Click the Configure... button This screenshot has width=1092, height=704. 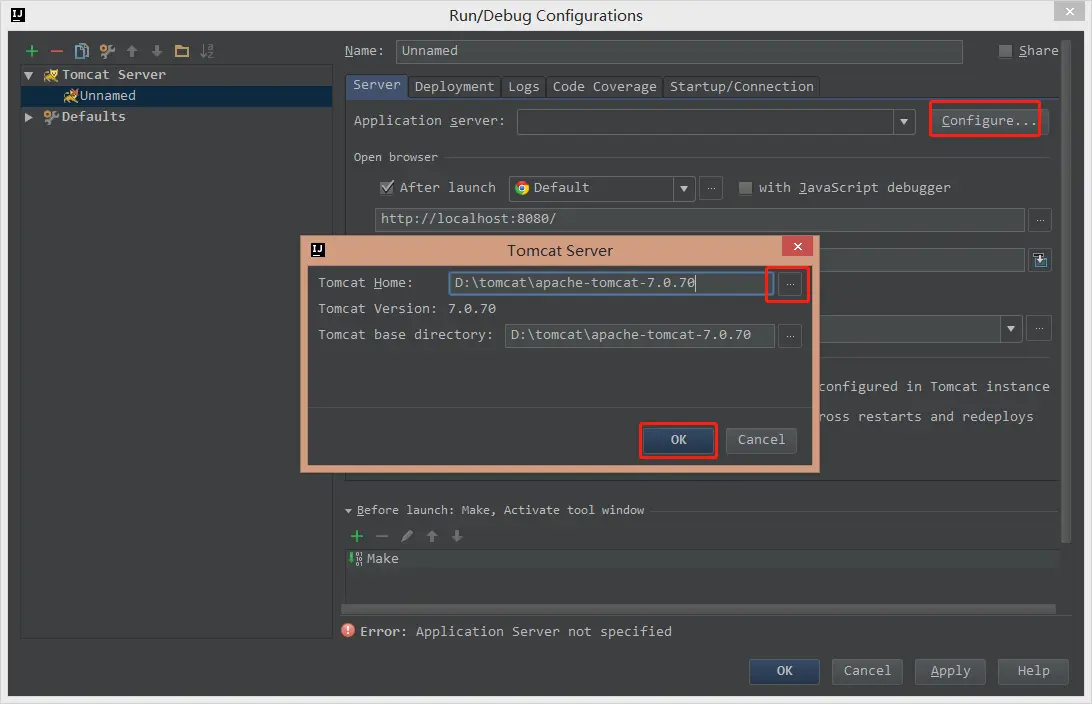point(989,120)
